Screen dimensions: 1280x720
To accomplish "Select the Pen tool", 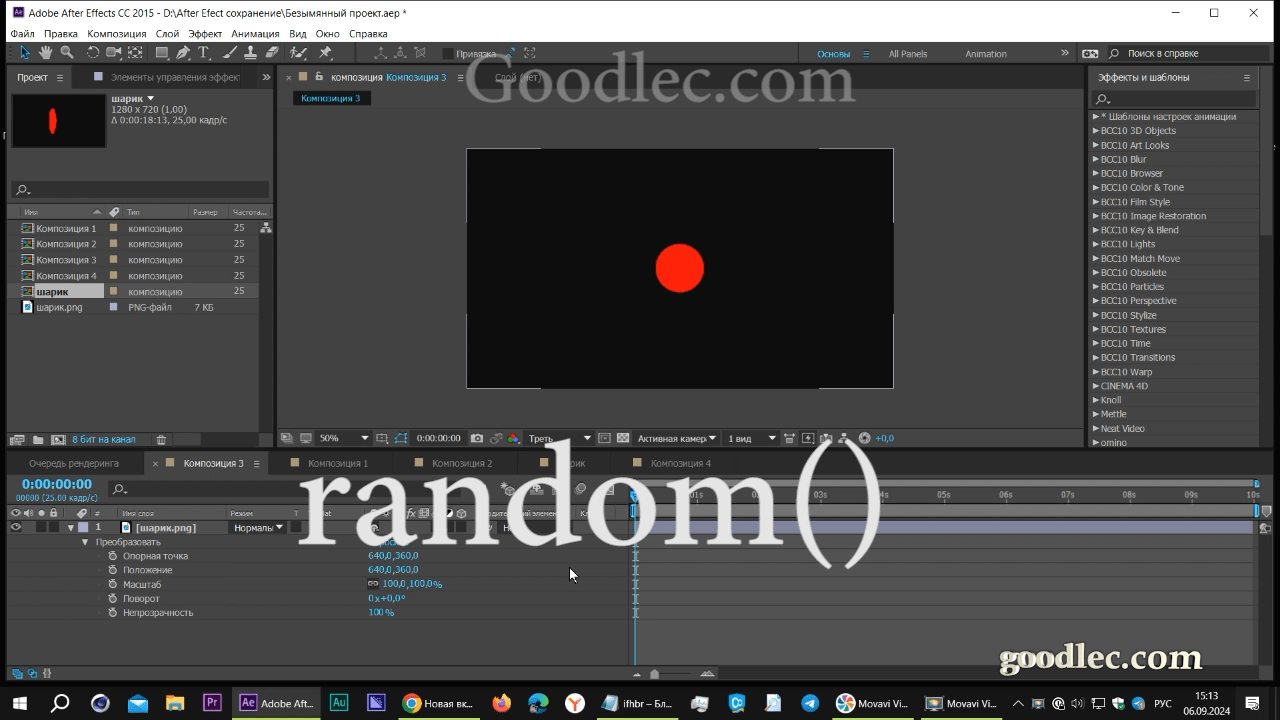I will point(184,52).
